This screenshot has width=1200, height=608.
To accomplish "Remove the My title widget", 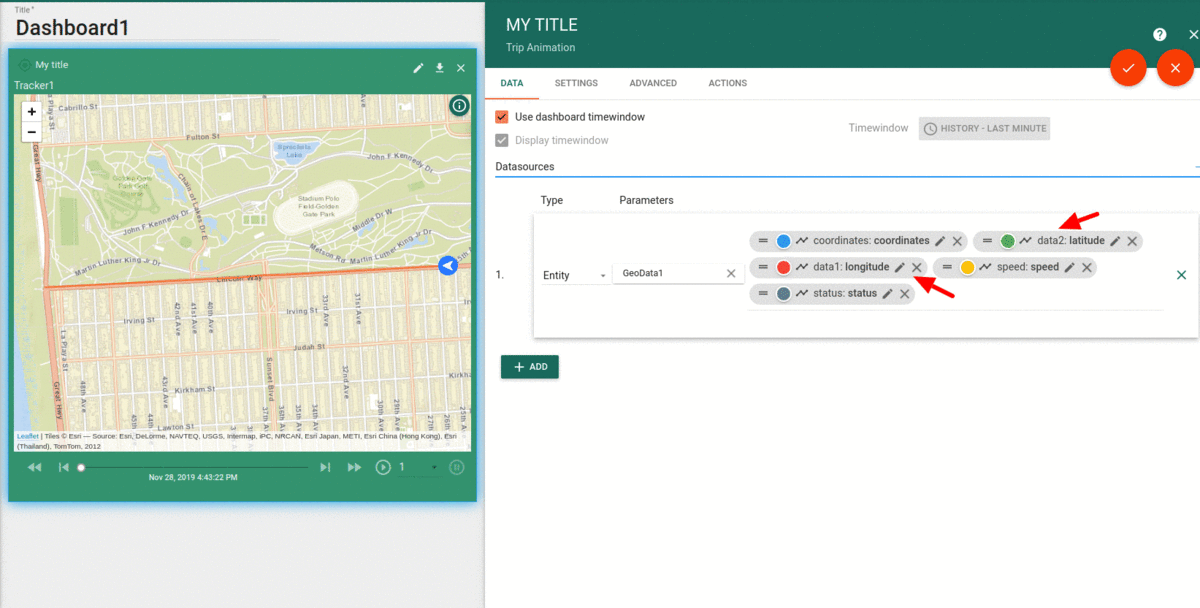I will click(461, 68).
